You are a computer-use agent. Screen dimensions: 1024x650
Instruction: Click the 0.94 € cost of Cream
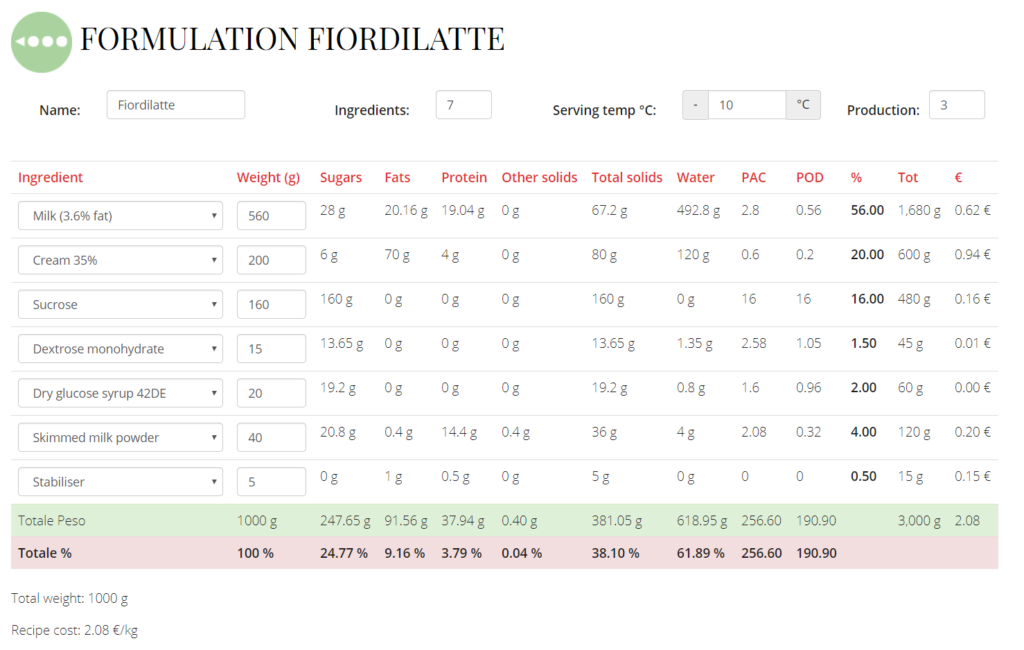tap(972, 255)
